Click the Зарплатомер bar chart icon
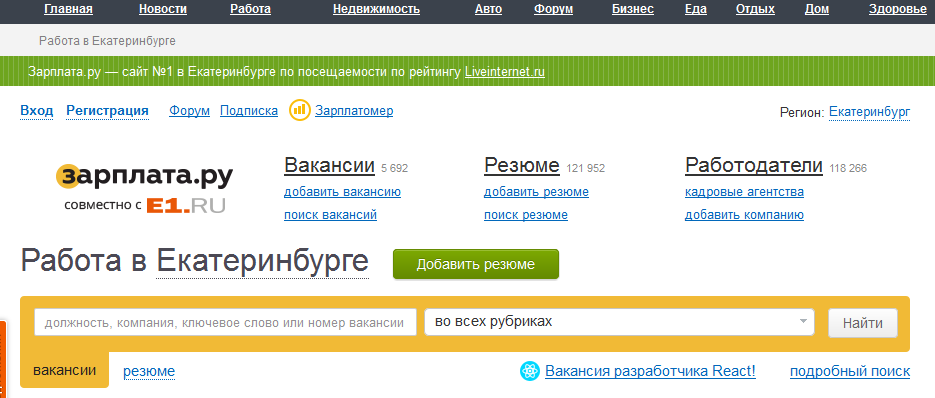The height and width of the screenshot is (398, 935). [299, 110]
